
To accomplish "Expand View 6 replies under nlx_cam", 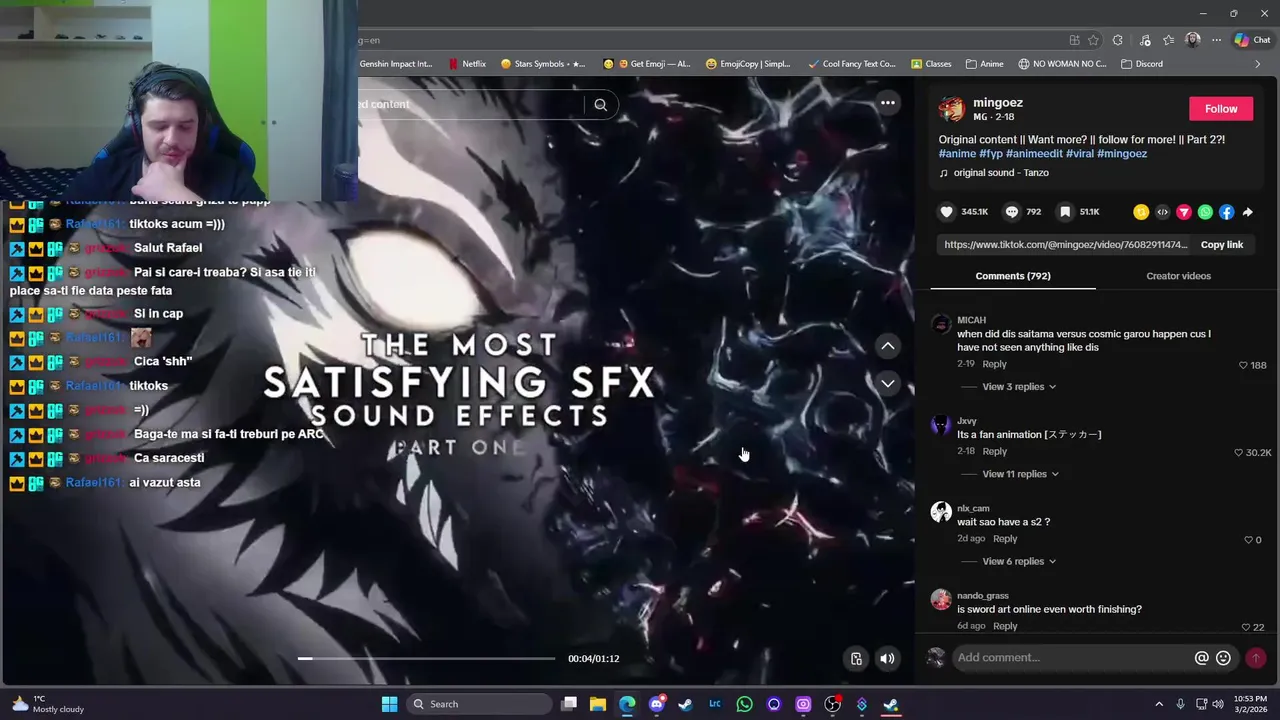I will [1019, 562].
